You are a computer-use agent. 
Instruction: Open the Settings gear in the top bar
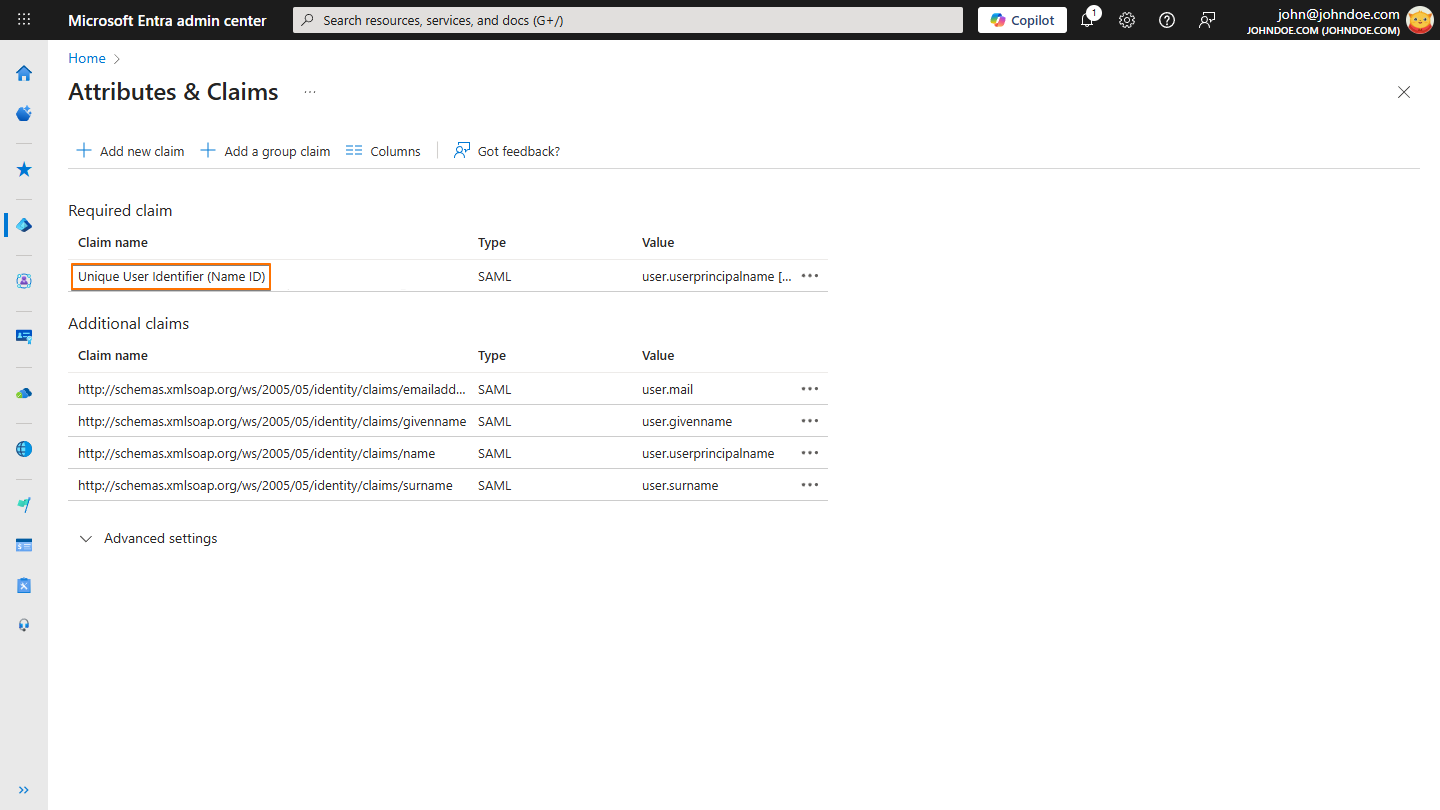point(1127,20)
